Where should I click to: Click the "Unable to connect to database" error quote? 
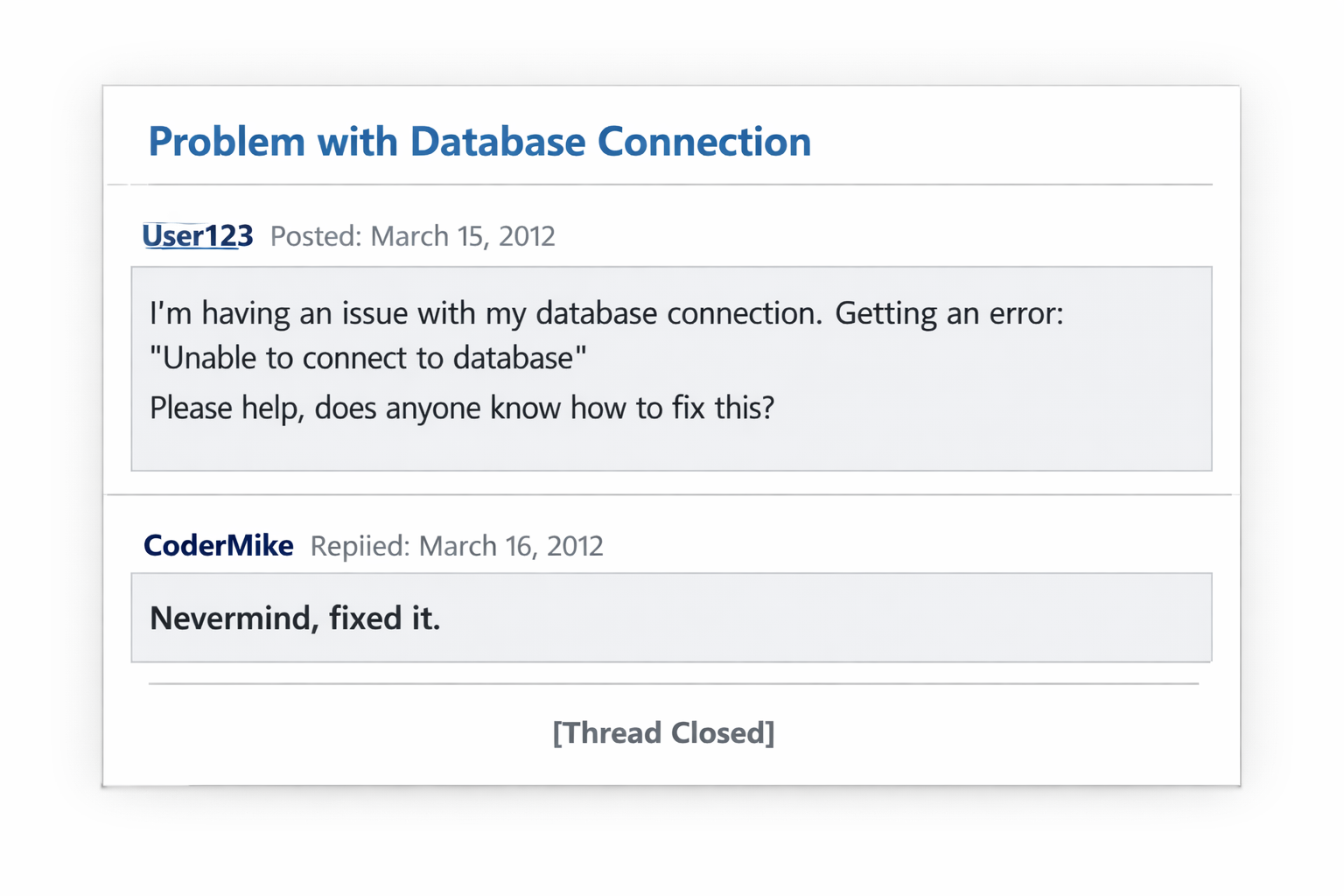(367, 358)
